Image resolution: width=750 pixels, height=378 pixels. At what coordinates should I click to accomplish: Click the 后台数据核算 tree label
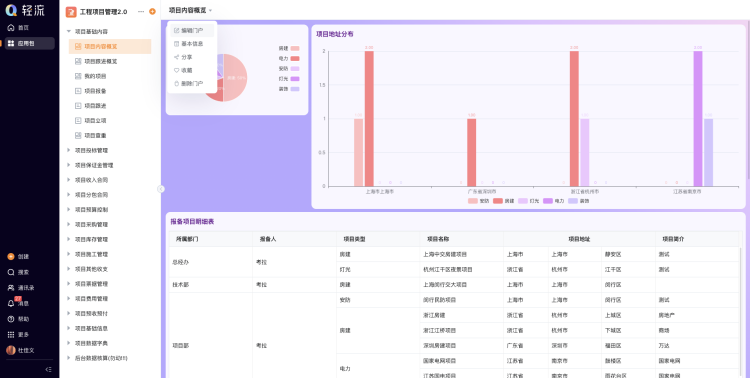(x=101, y=358)
